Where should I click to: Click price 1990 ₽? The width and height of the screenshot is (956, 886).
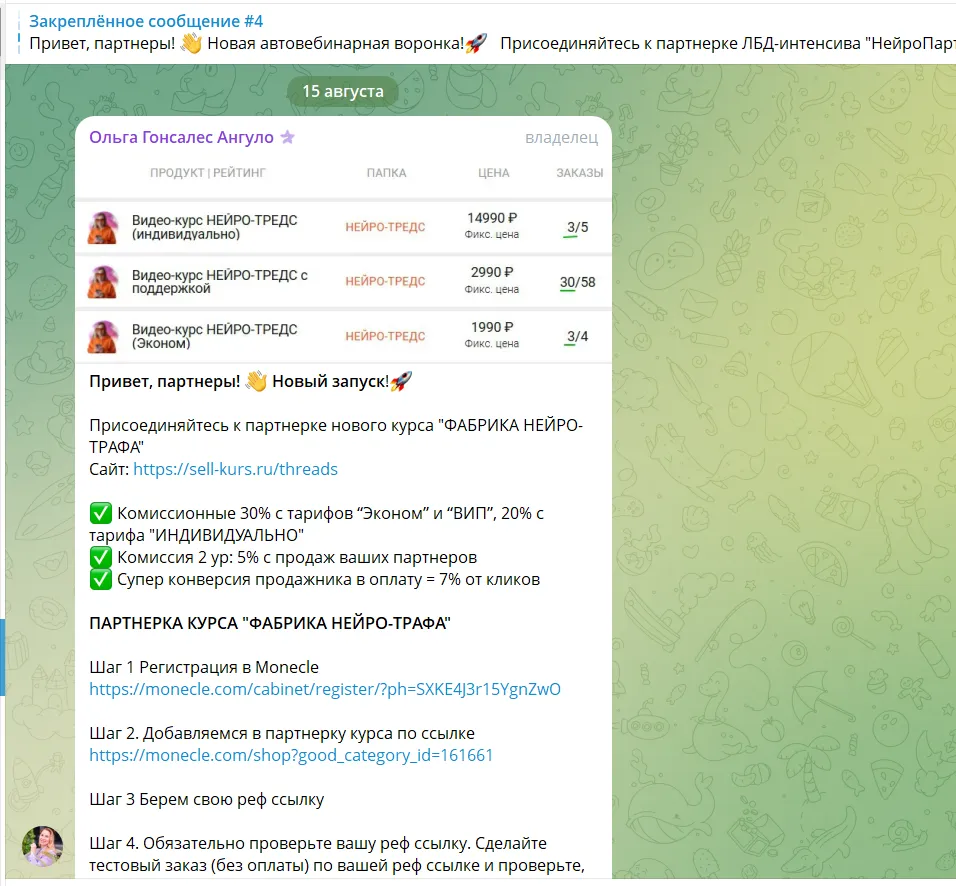tap(492, 327)
